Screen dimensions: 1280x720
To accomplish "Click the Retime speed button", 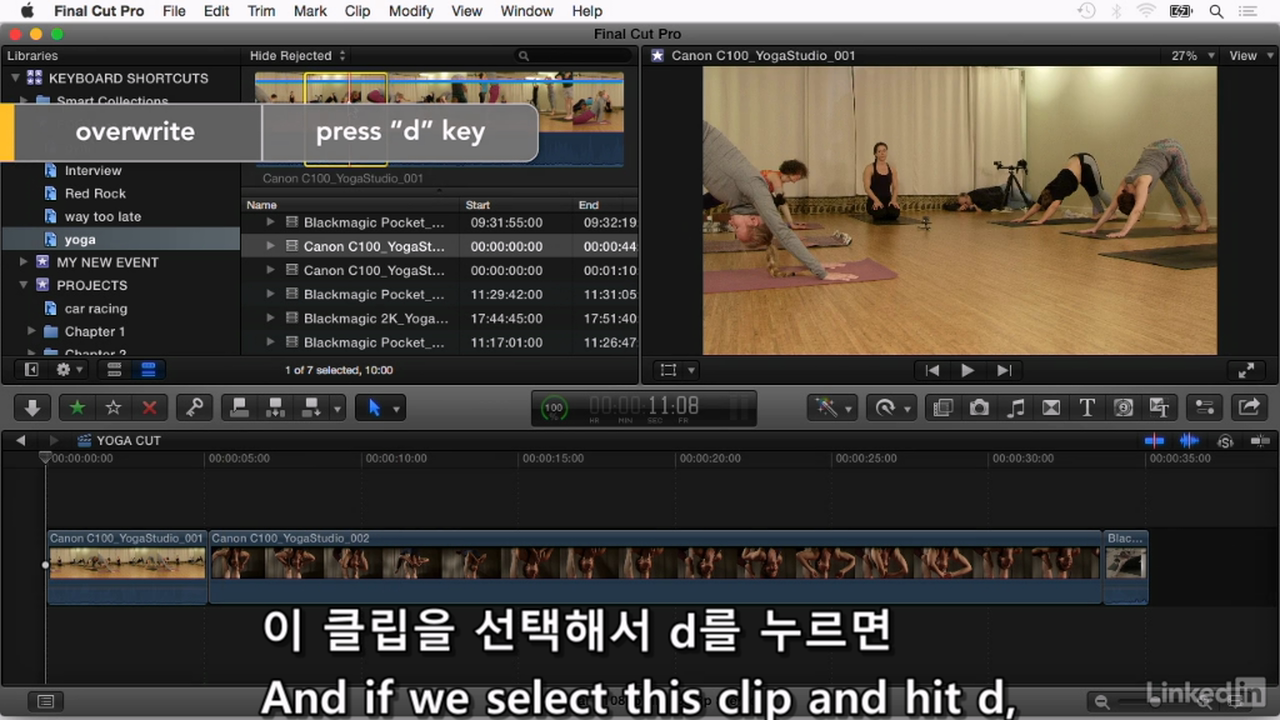I will (884, 408).
